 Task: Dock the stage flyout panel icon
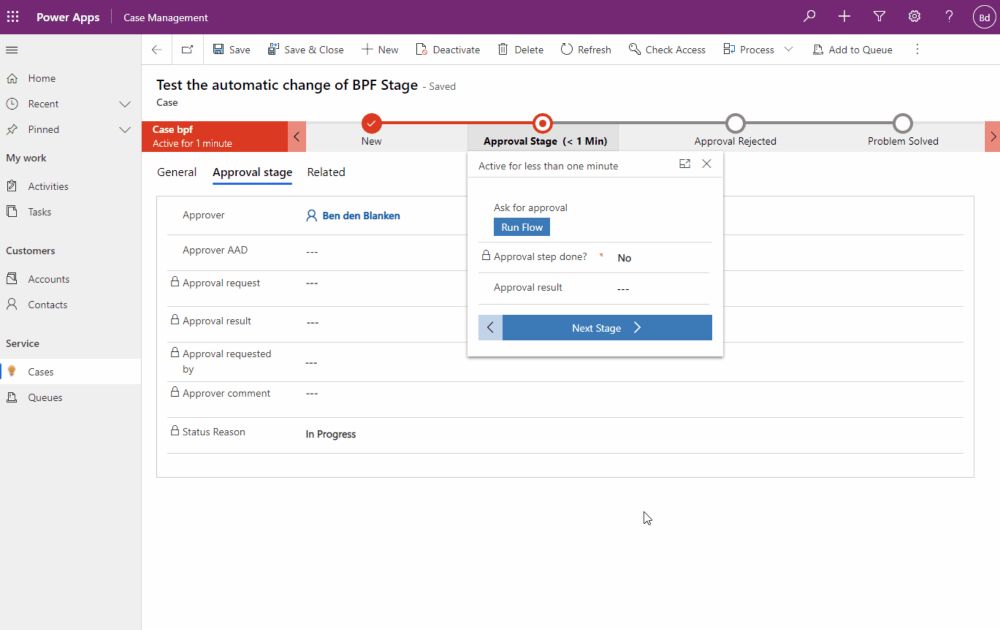click(684, 164)
